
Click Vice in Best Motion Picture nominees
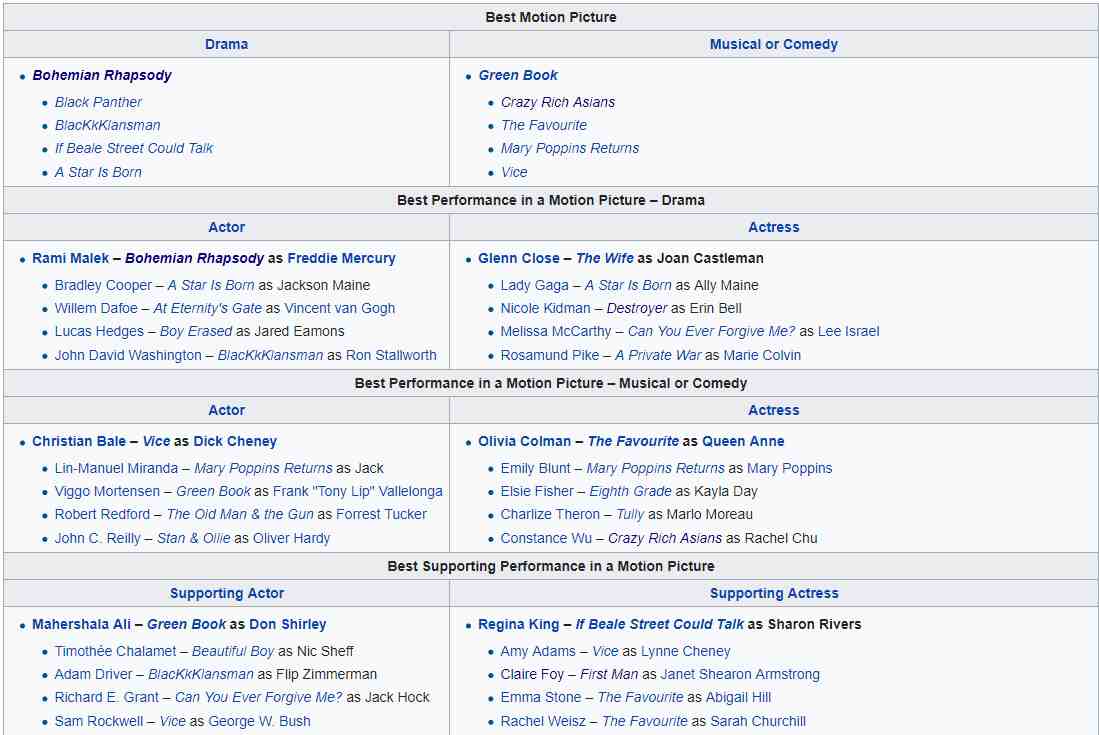point(514,172)
